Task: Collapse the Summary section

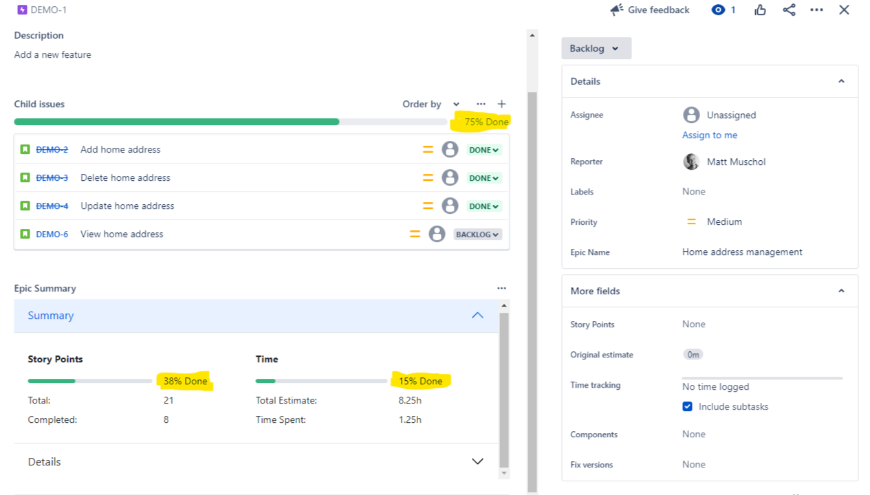Action: coord(477,315)
